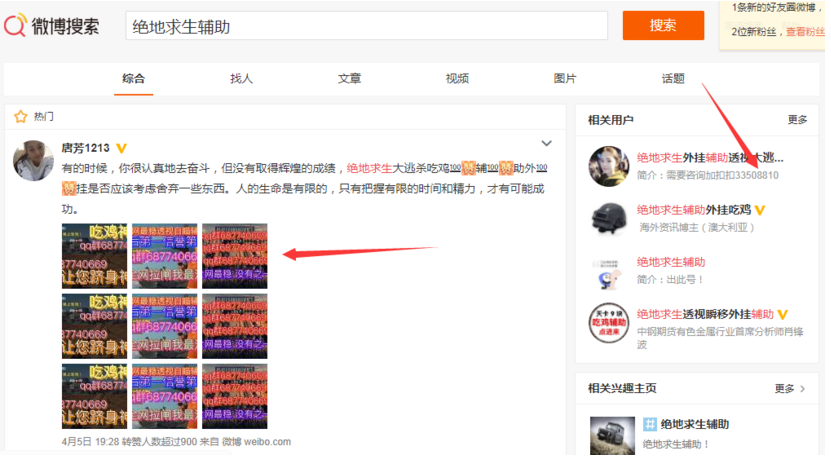Open user 绝地求生透视瞬移外挂辅助
The image size is (831, 463).
click(705, 315)
